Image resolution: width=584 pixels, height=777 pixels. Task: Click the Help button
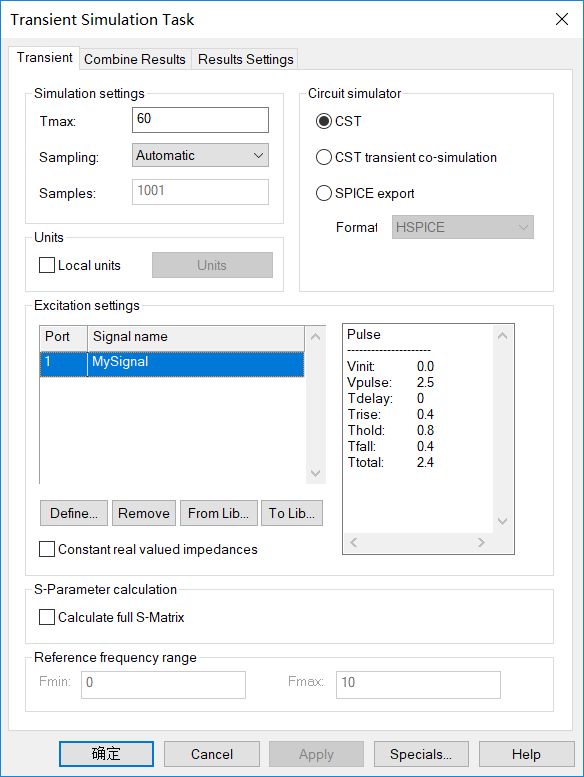[526, 754]
